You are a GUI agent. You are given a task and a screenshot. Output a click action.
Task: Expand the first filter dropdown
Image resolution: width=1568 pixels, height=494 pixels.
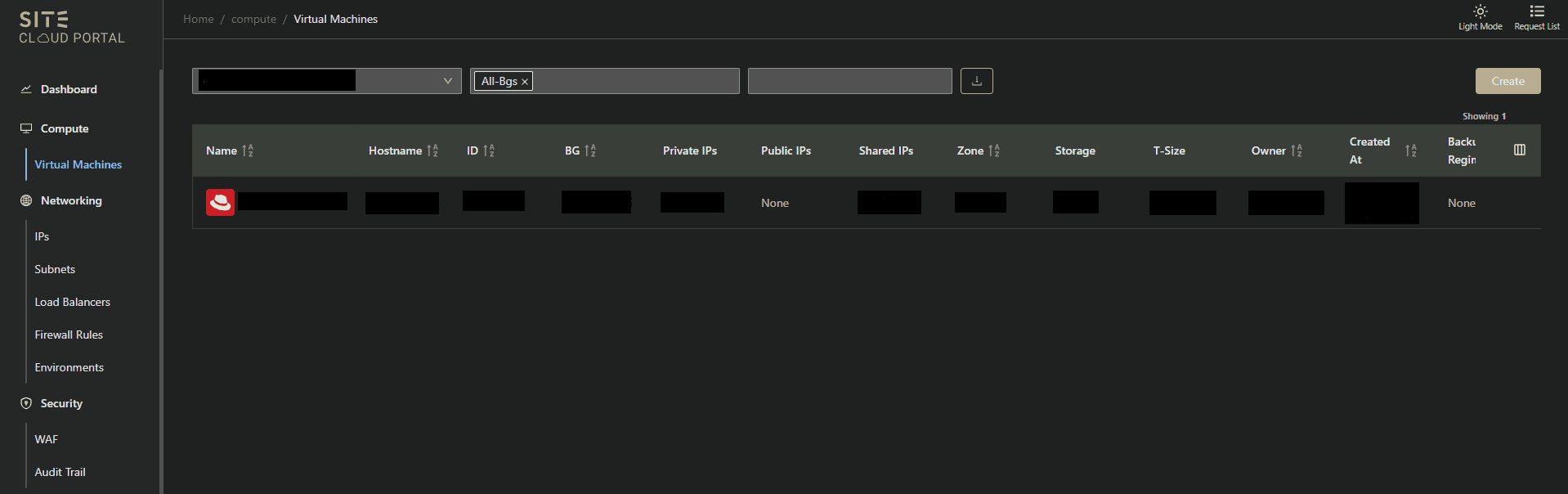point(447,81)
